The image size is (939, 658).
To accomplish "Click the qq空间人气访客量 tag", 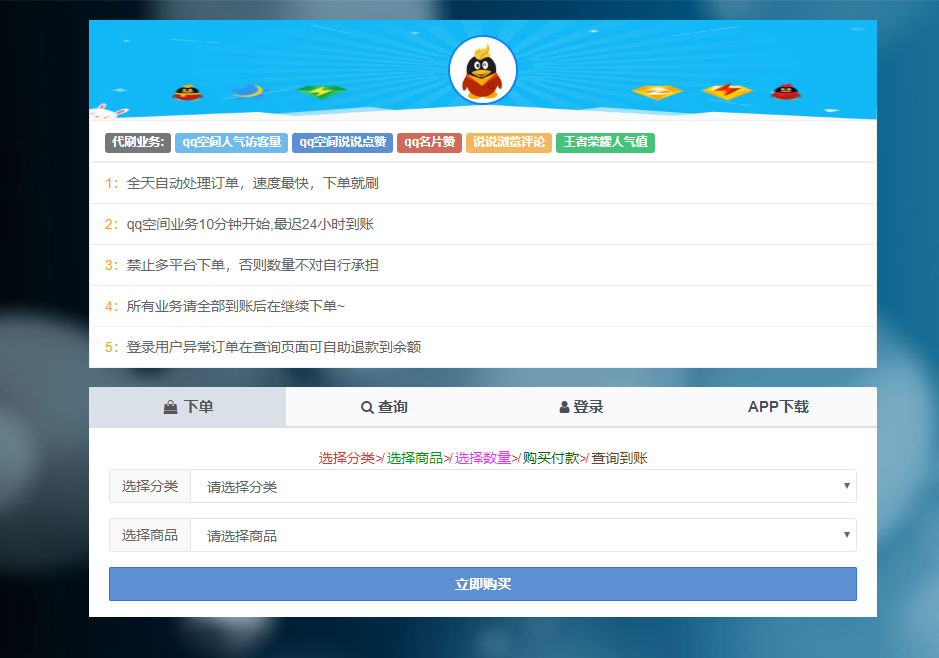I will point(232,142).
